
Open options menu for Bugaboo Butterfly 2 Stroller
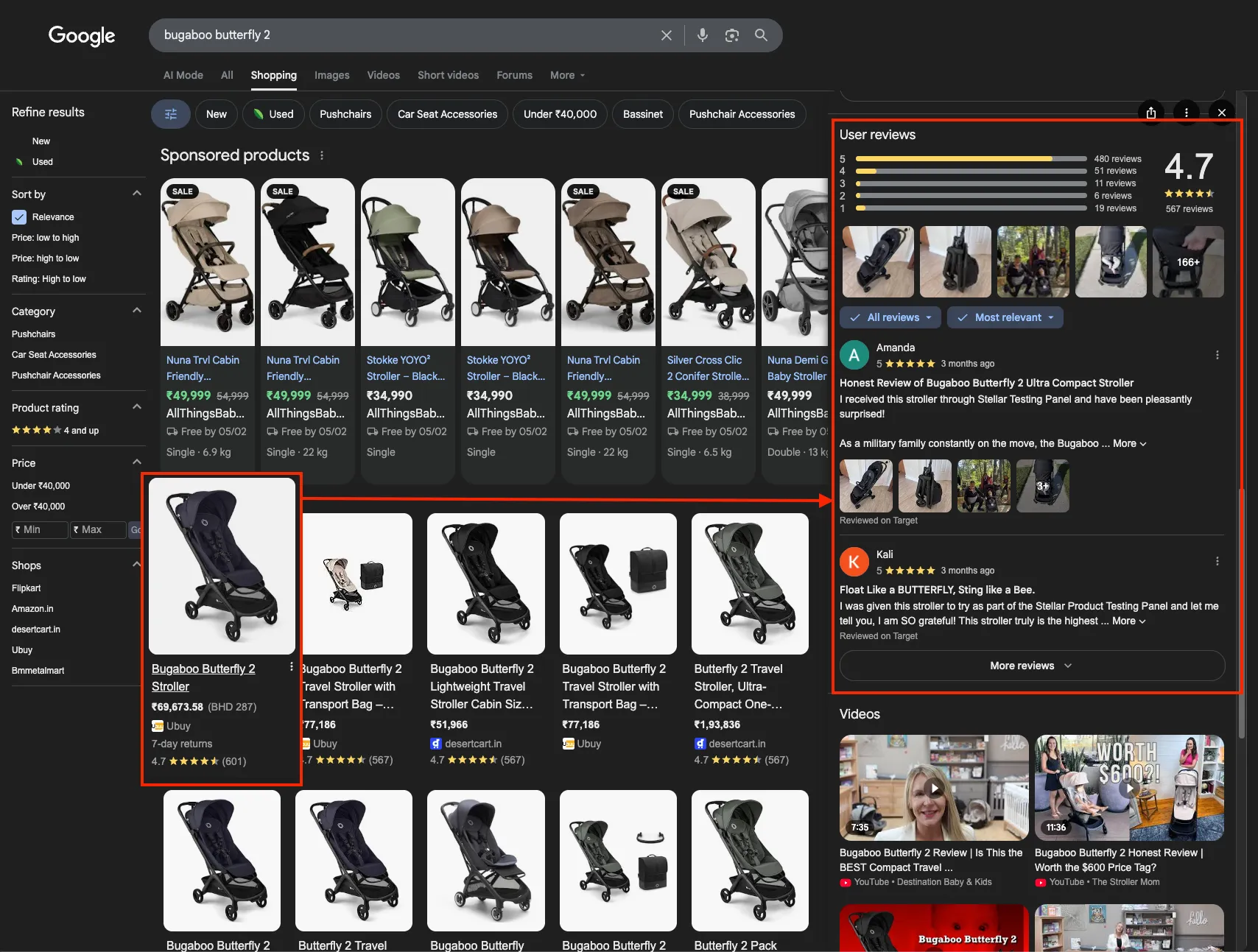(x=292, y=666)
